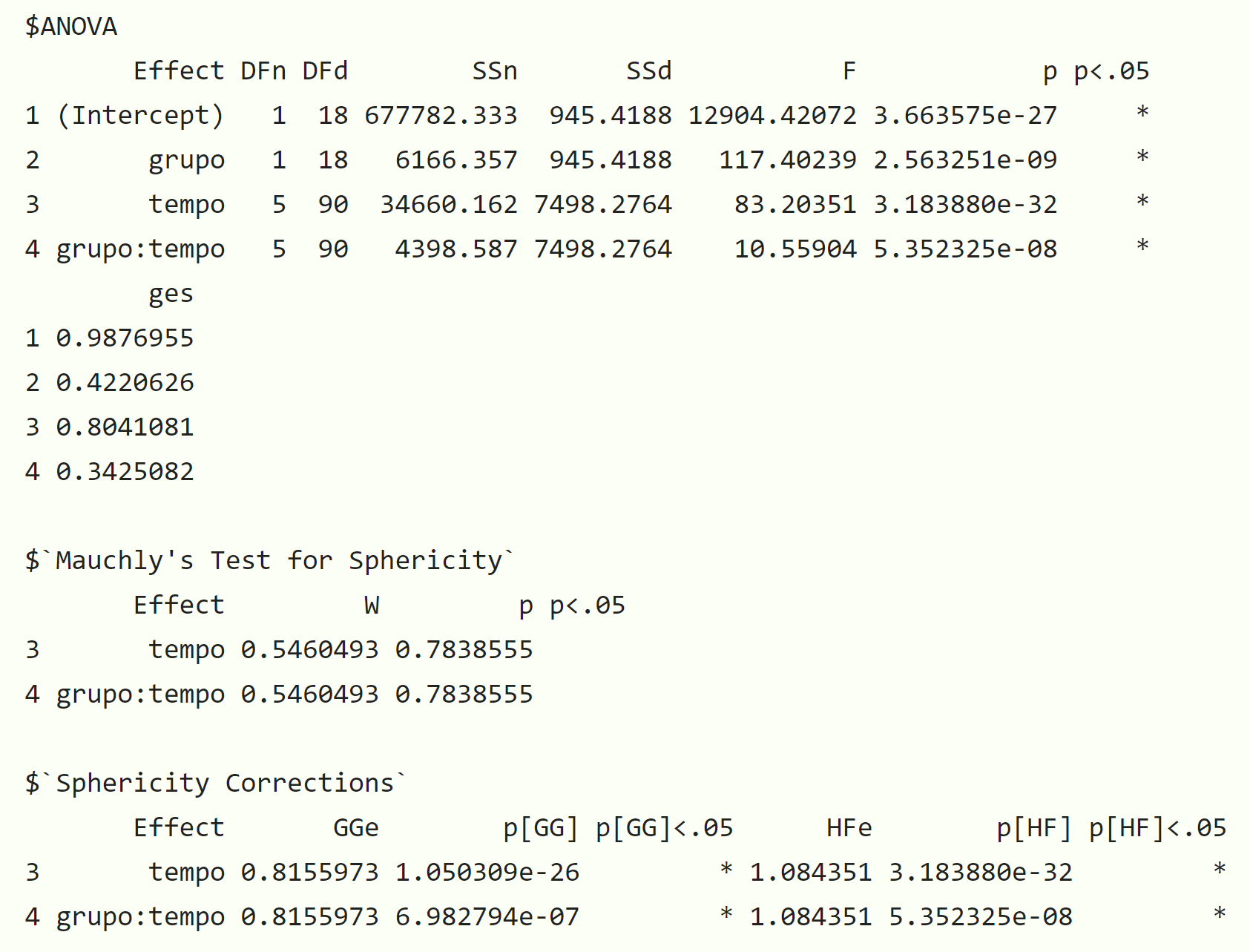This screenshot has width=1250, height=952.
Task: Click the SSd value 945.4188 in Intercept row
Action: tap(611, 116)
